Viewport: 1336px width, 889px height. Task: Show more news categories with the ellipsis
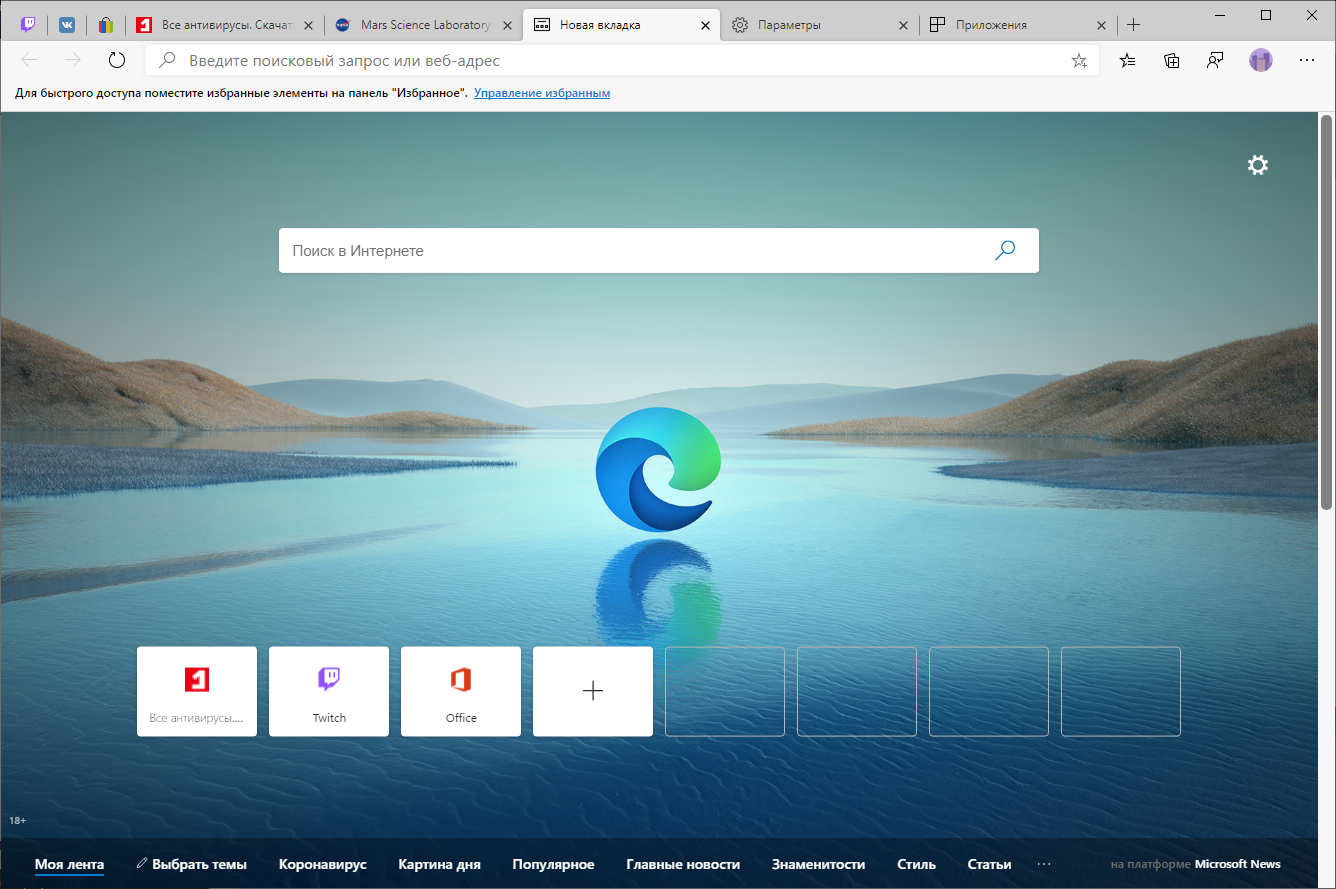[1044, 864]
